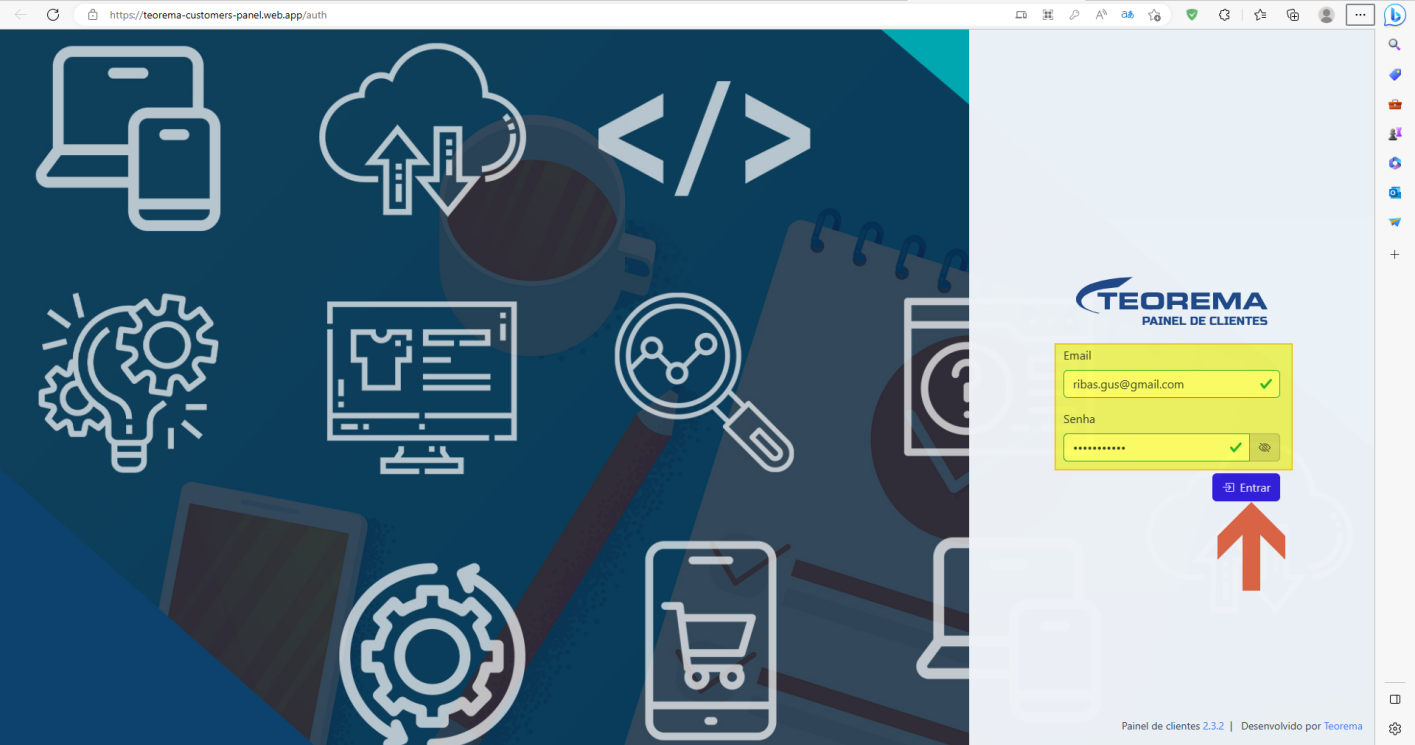
Task: Open the Teorema developer link
Action: (x=1343, y=726)
